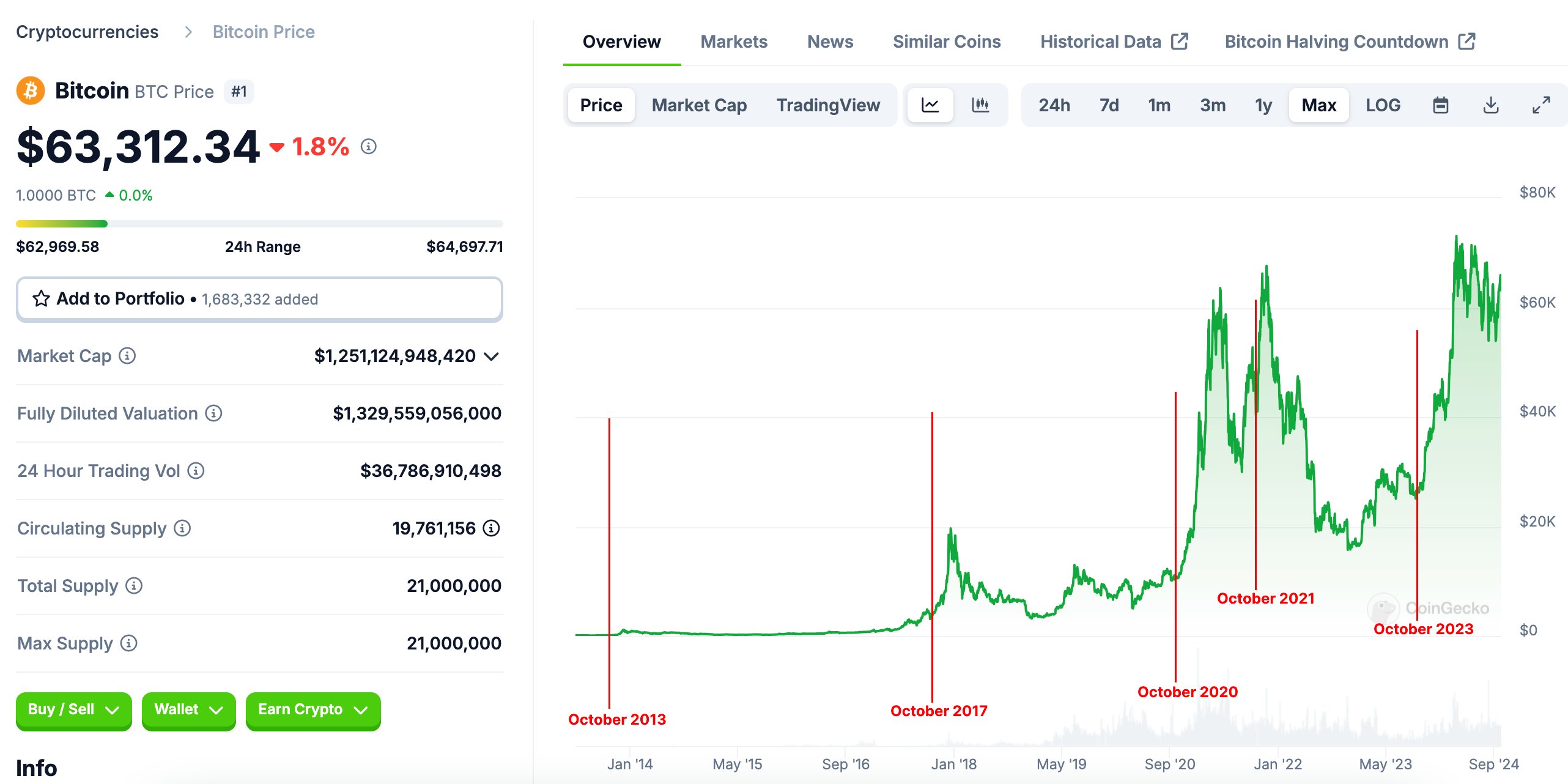The width and height of the screenshot is (1568, 784).
Task: Open the Earn Crypto dropdown
Action: [312, 709]
